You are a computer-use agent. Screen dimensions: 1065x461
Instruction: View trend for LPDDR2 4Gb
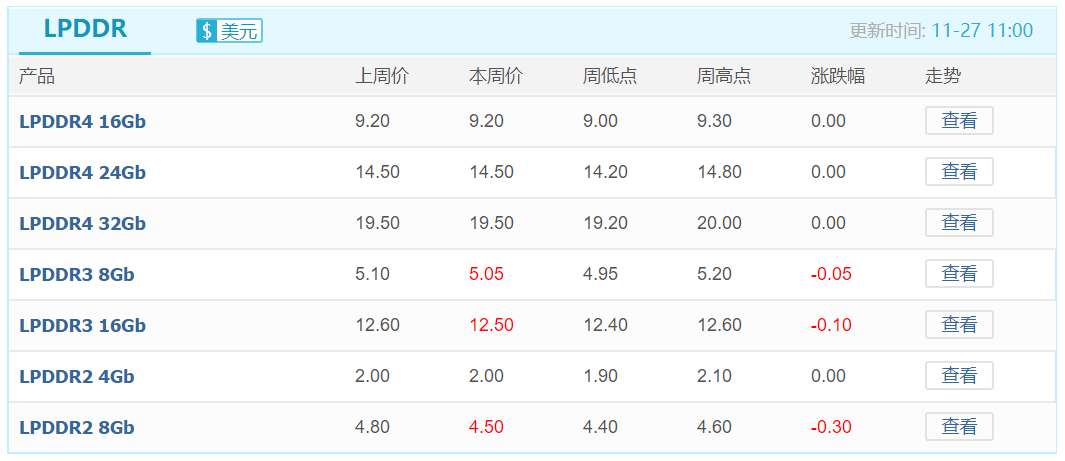tap(959, 375)
